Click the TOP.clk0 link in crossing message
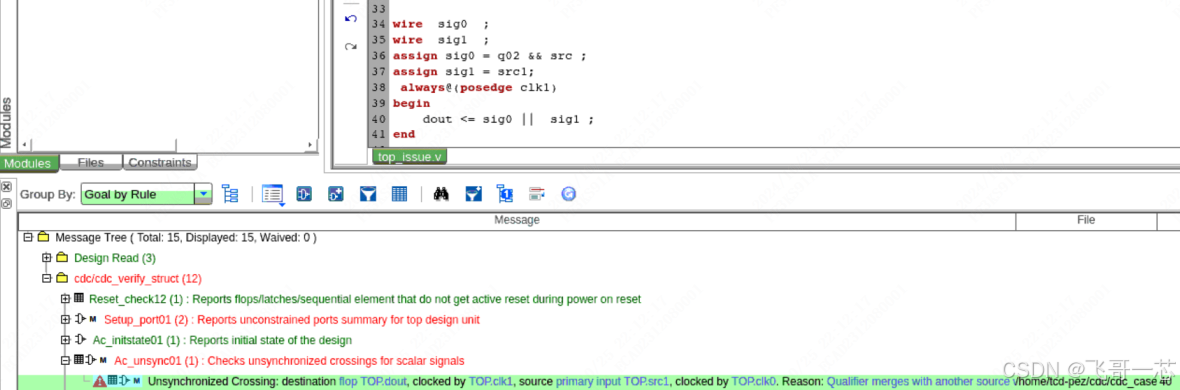Image resolution: width=1180 pixels, height=390 pixels. (x=754, y=382)
